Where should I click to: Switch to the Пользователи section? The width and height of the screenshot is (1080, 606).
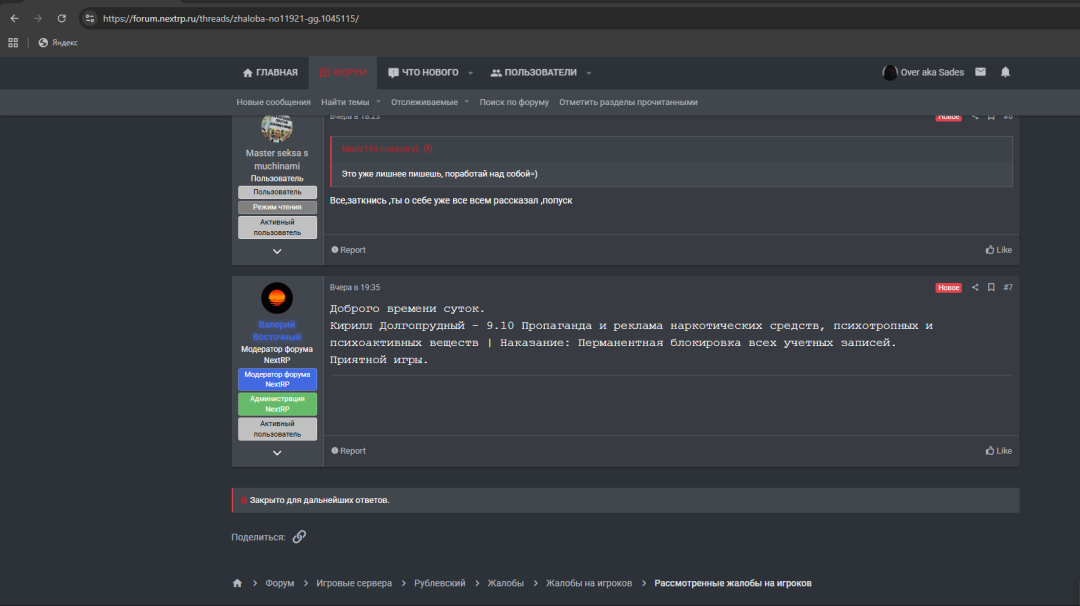[534, 72]
